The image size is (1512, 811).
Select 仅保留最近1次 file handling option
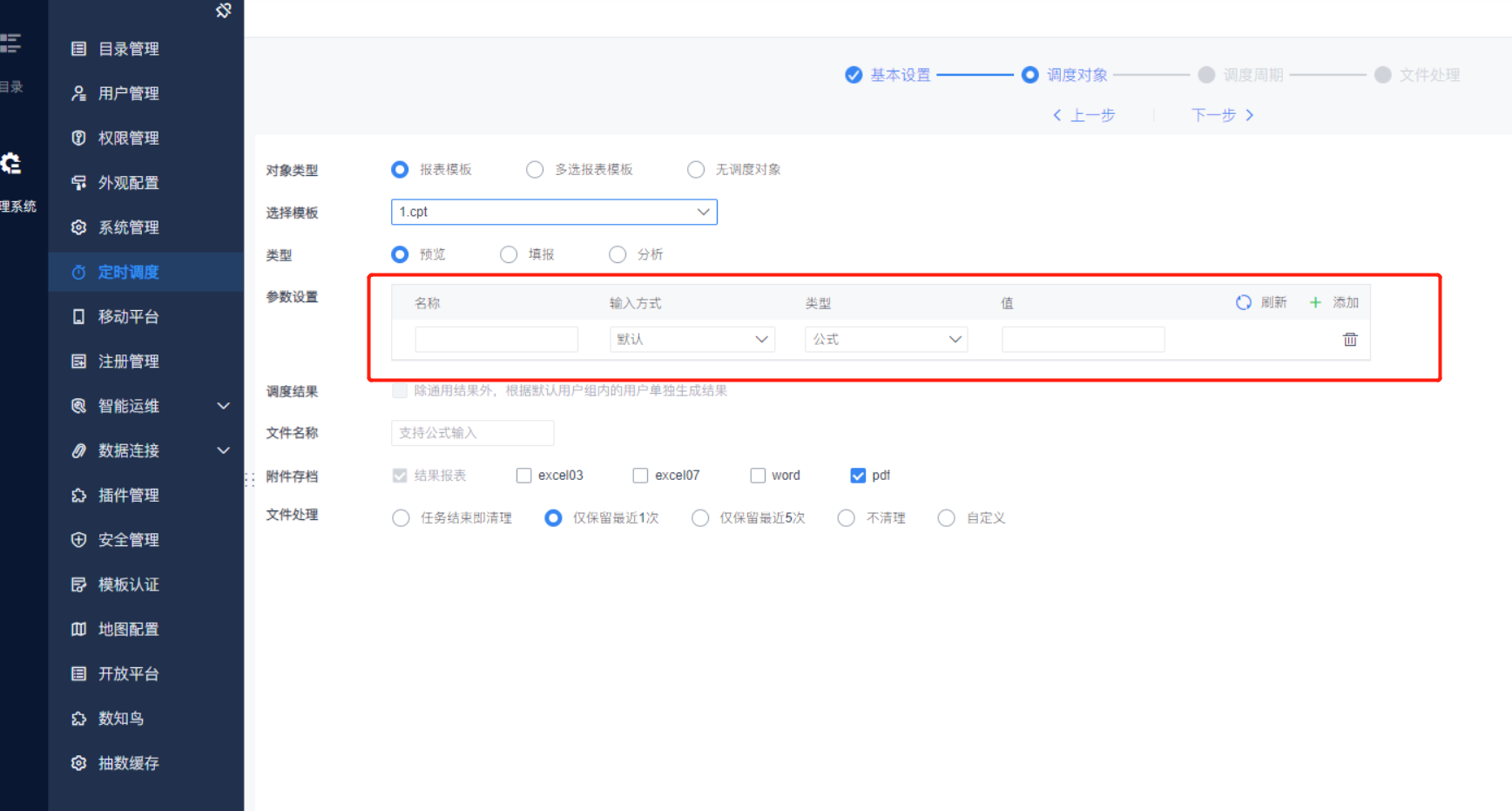coord(553,518)
